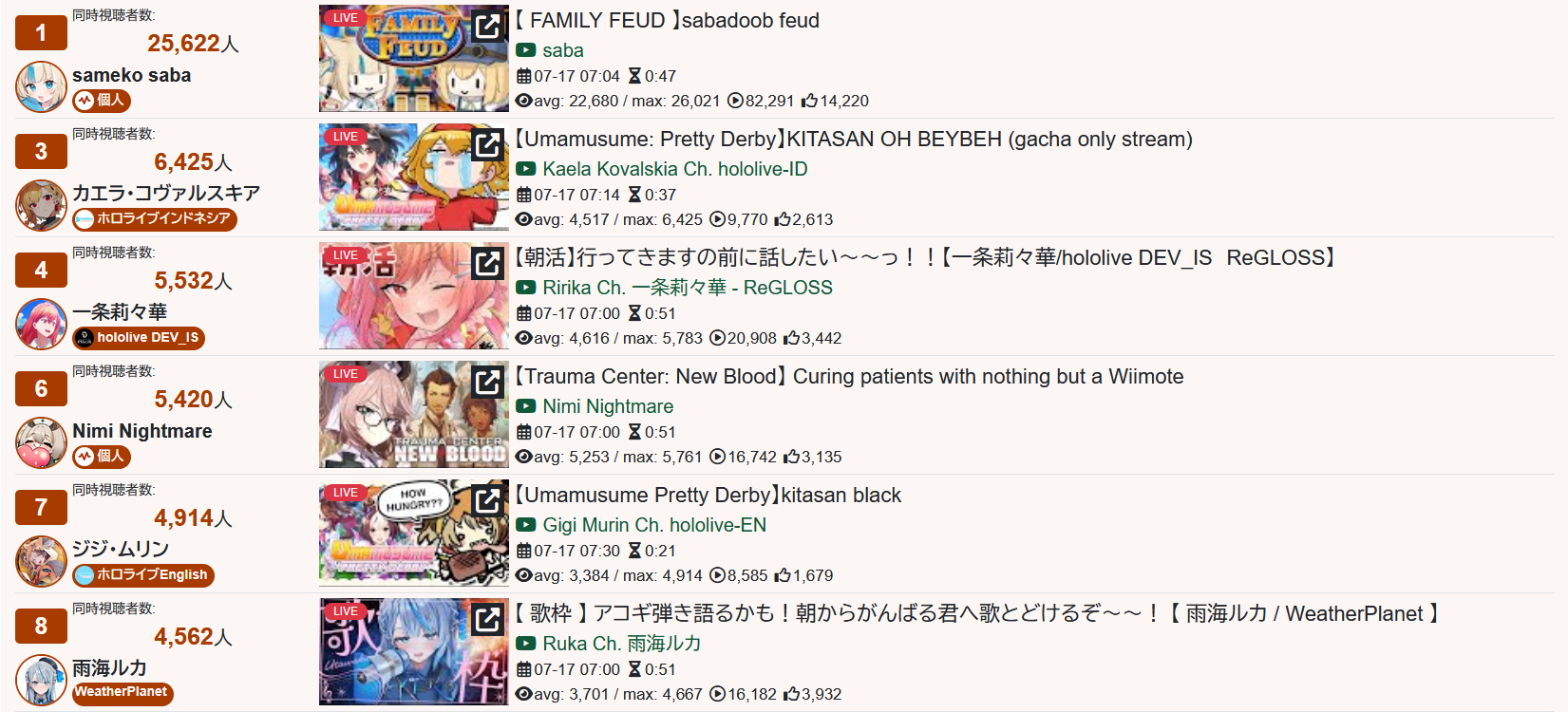Screen dimensions: 1568x712
Task: Click the Trauma Center New Blood live thumbnail
Action: tap(413, 414)
